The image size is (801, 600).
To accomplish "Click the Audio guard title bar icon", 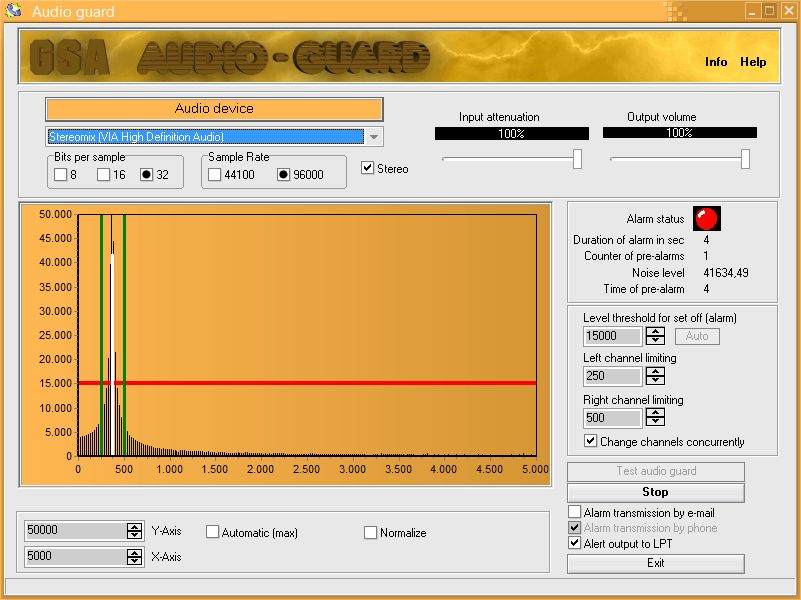I will pyautogui.click(x=14, y=11).
